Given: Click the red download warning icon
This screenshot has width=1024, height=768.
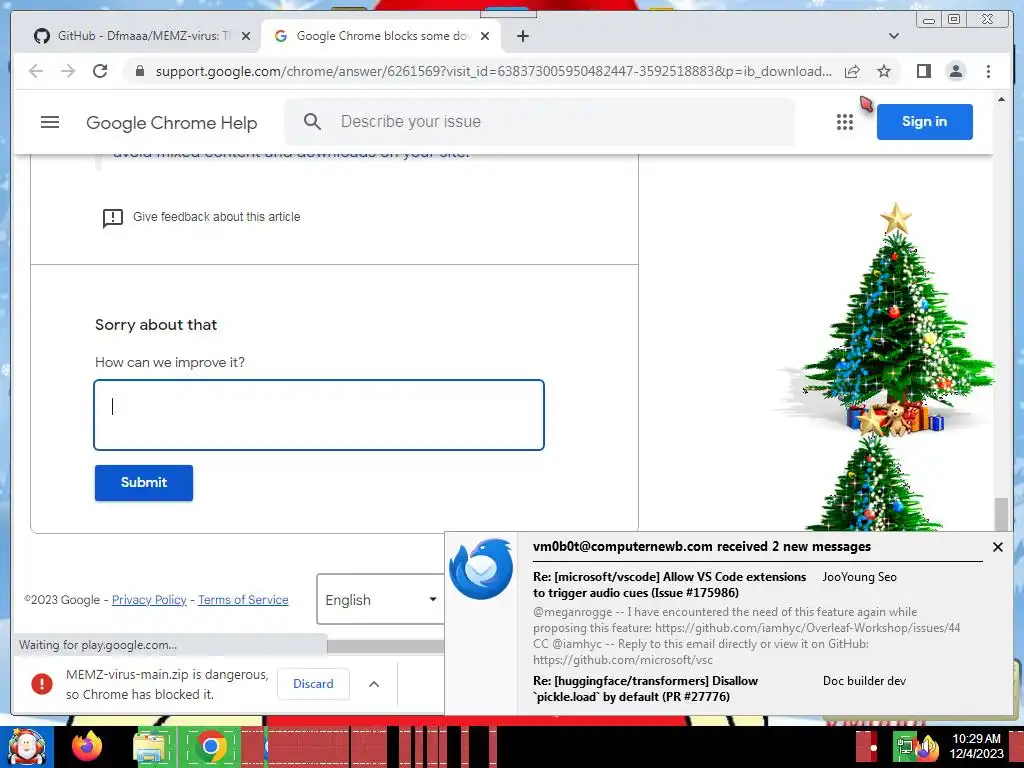Looking at the screenshot, I should coord(42,684).
